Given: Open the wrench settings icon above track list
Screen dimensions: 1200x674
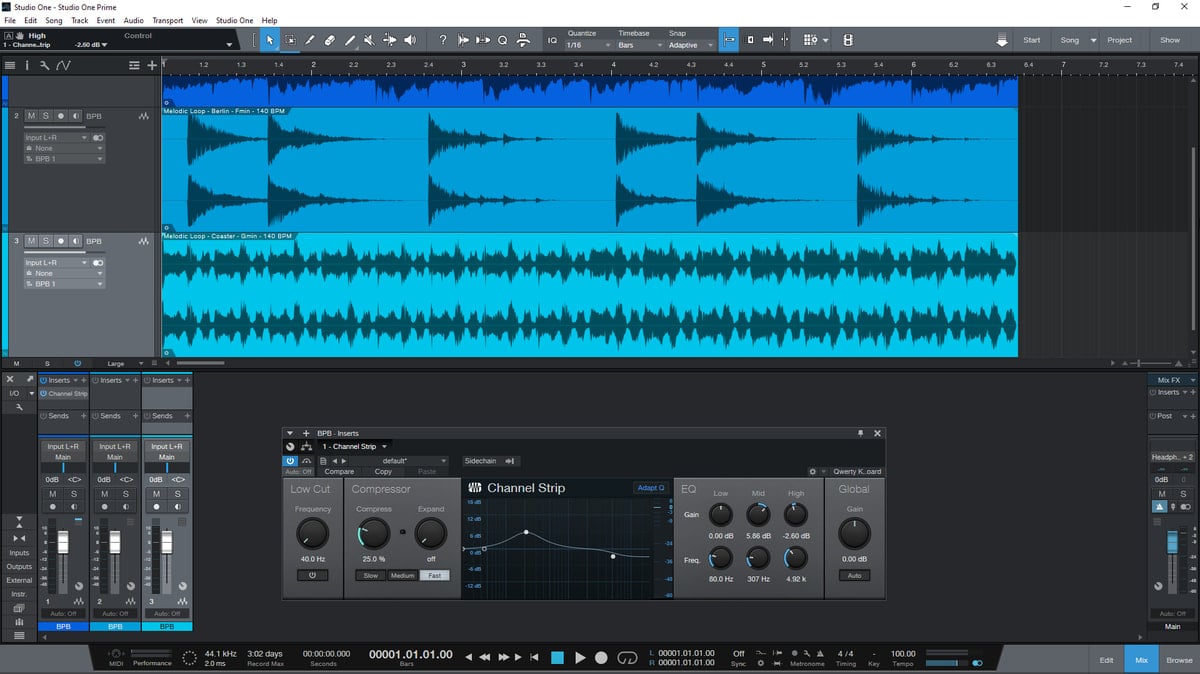Looking at the screenshot, I should (45, 65).
